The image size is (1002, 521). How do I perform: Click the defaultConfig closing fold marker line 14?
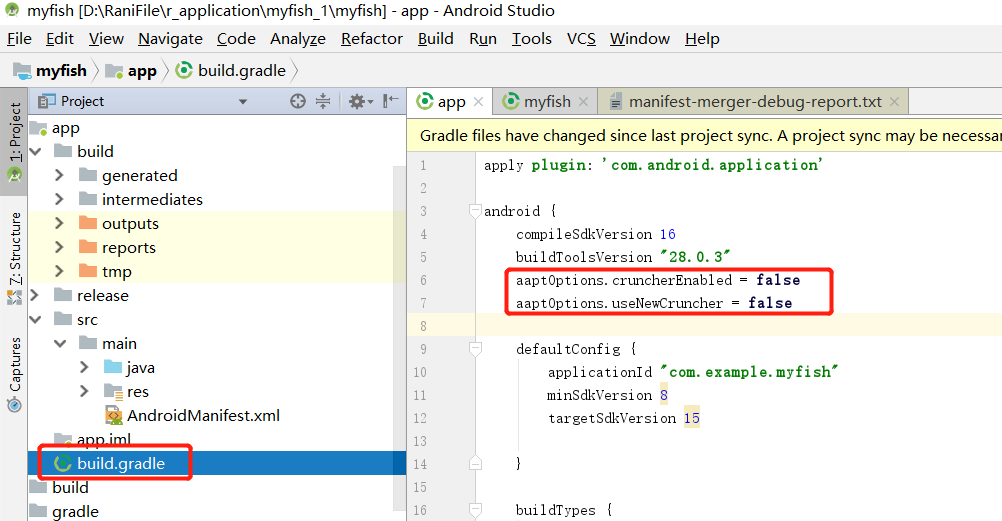(x=475, y=463)
